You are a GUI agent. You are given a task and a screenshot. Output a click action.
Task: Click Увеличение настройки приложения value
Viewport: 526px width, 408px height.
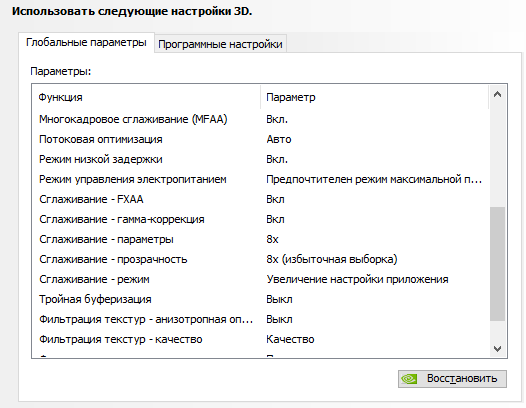(357, 279)
